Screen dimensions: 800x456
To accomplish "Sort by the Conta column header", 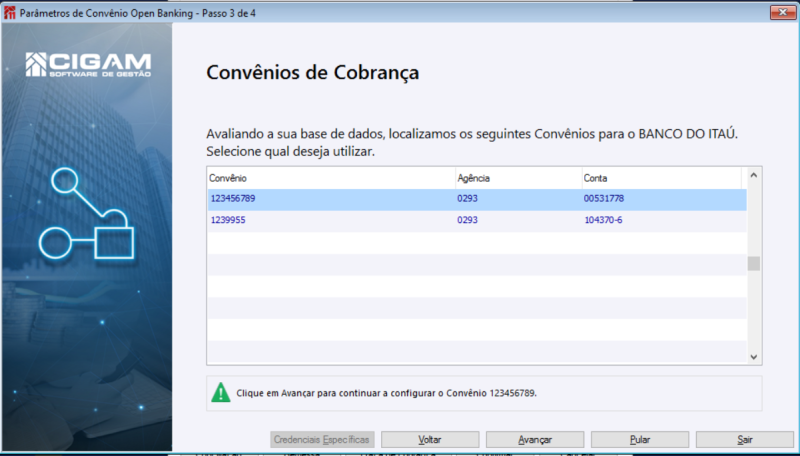I will pyautogui.click(x=662, y=179).
